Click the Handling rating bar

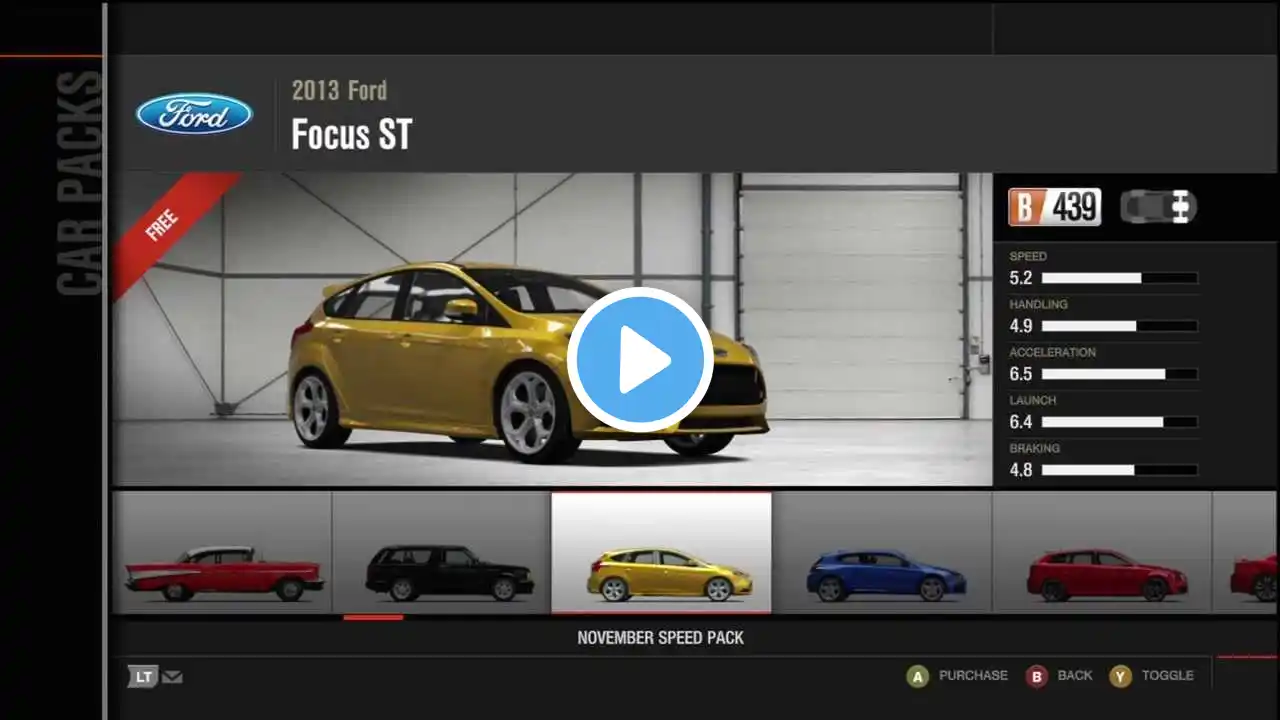1119,326
